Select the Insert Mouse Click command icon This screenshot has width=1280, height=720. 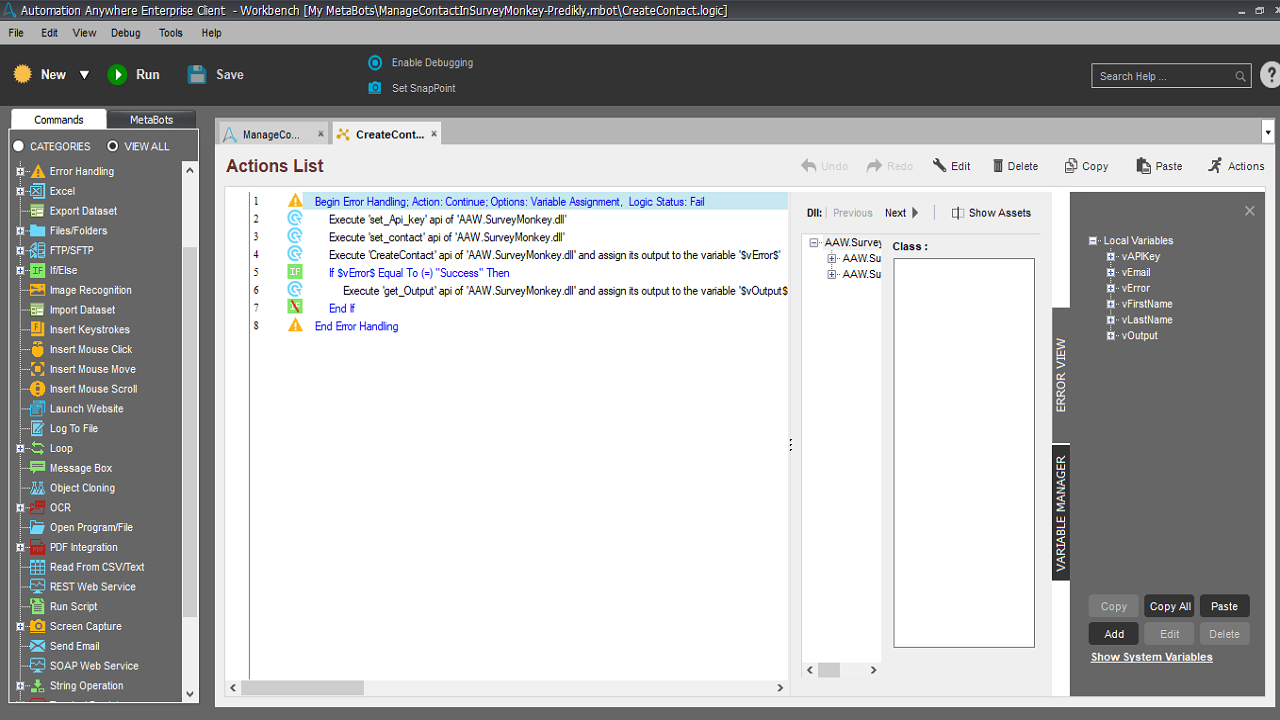[37, 350]
